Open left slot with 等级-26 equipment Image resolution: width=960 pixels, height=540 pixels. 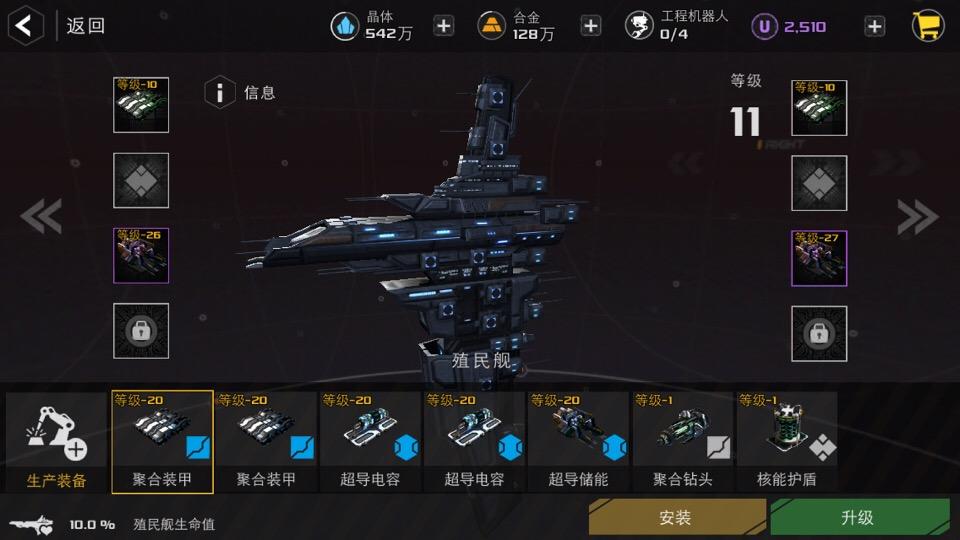[x=141, y=255]
